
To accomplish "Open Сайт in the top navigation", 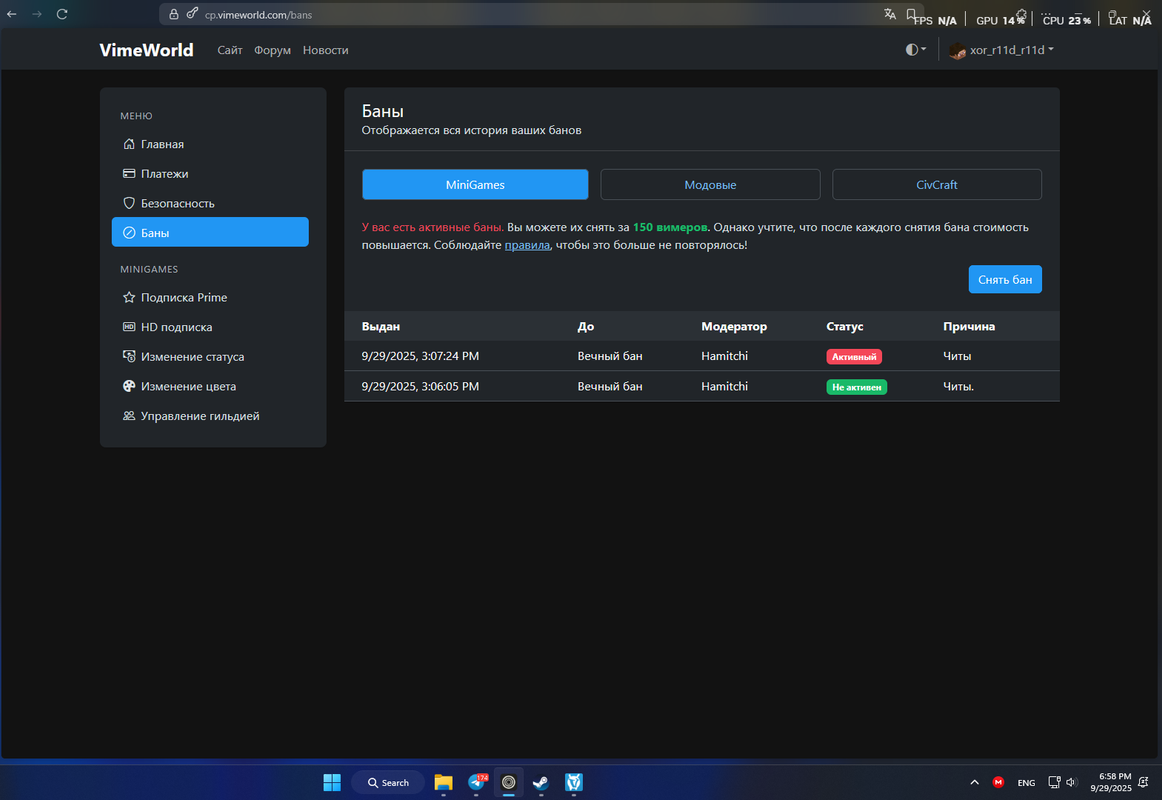I will click(x=230, y=50).
